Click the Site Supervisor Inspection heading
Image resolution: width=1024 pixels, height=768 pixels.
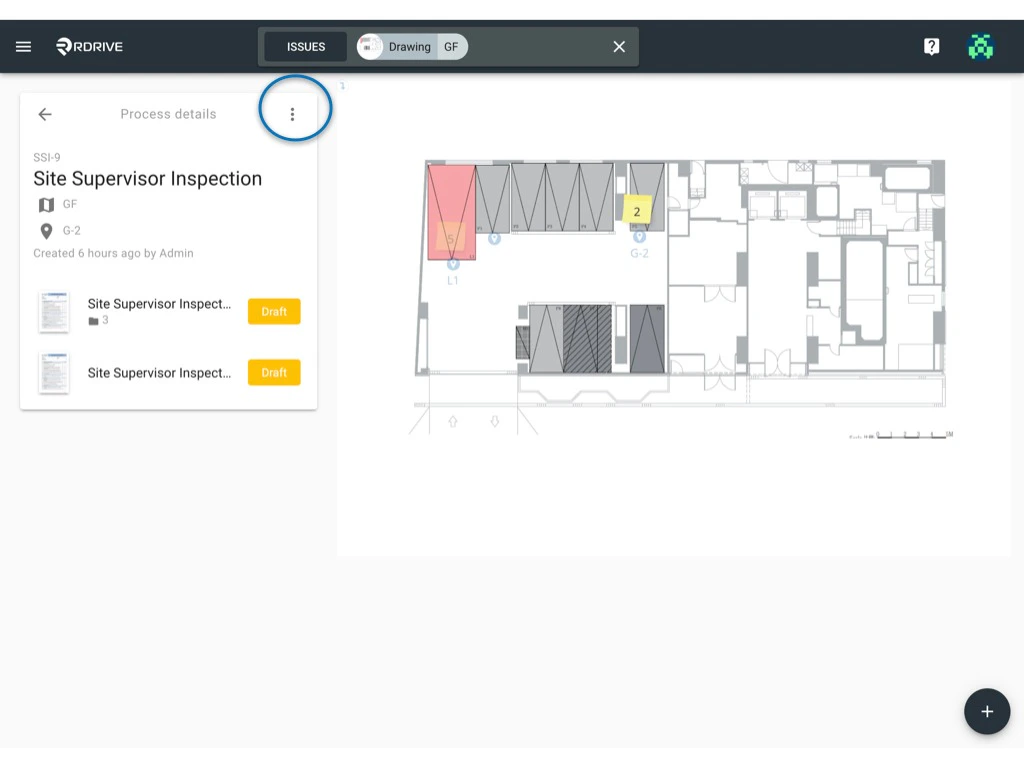point(148,178)
